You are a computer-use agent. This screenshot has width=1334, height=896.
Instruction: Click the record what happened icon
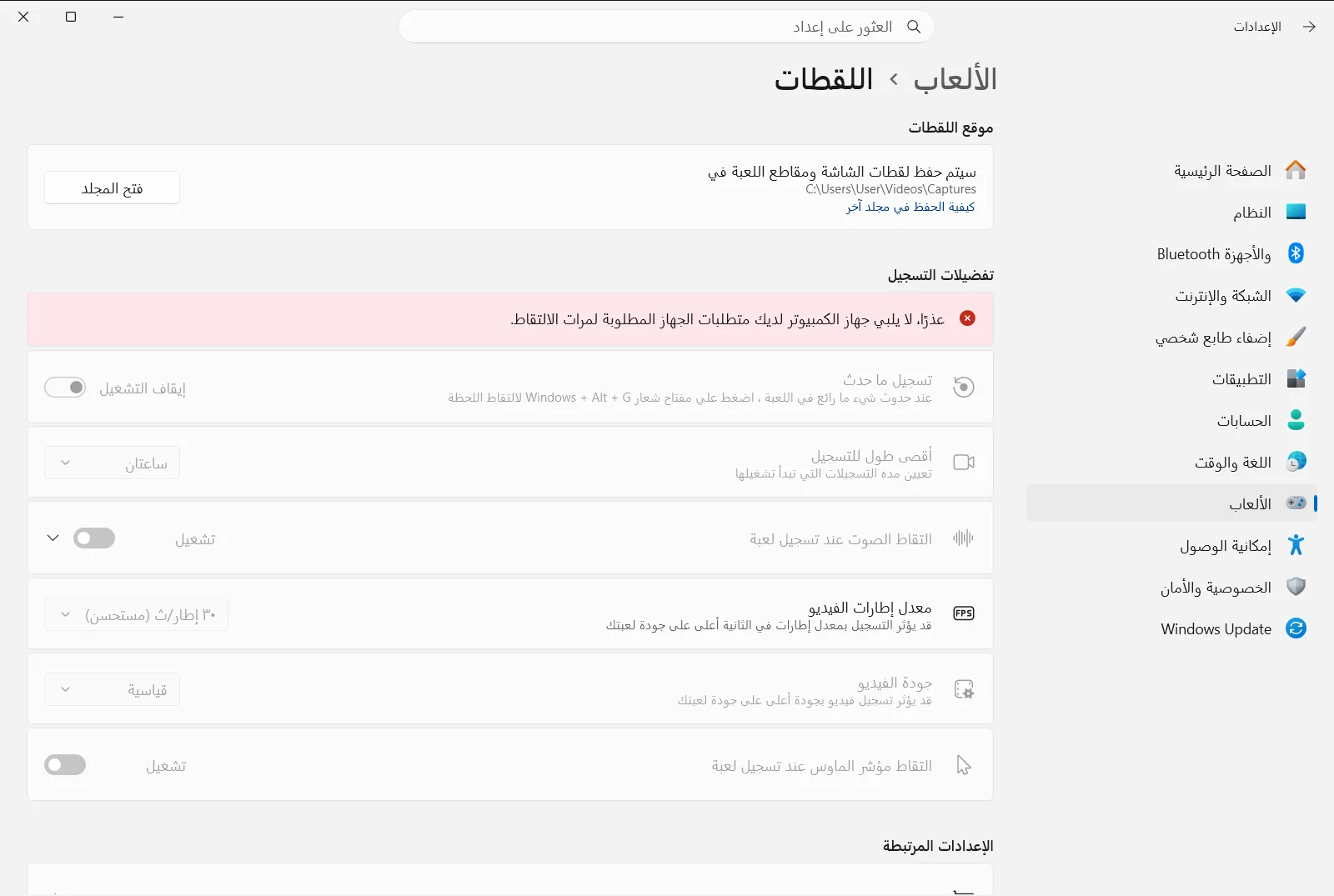pyautogui.click(x=964, y=387)
